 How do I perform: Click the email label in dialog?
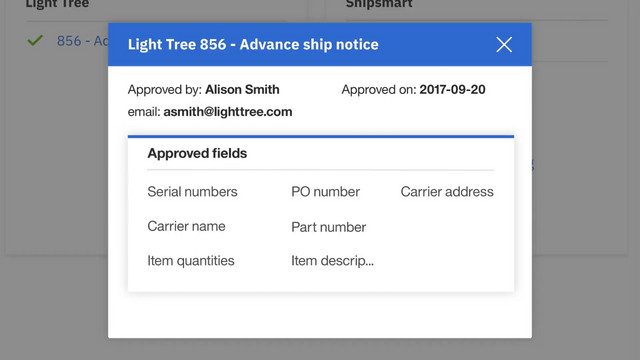(x=144, y=112)
